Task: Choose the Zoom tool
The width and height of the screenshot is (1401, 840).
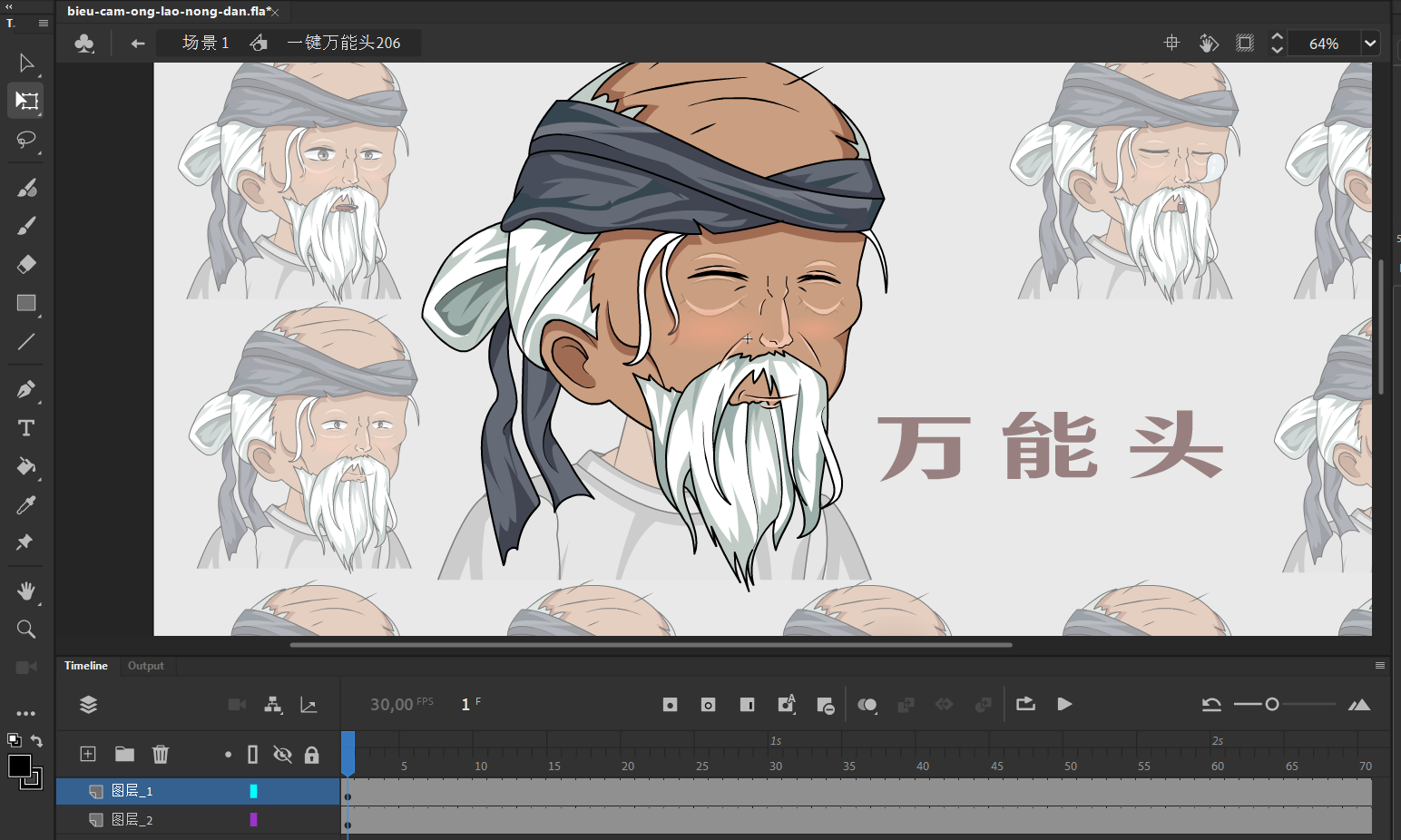Action: (25, 629)
